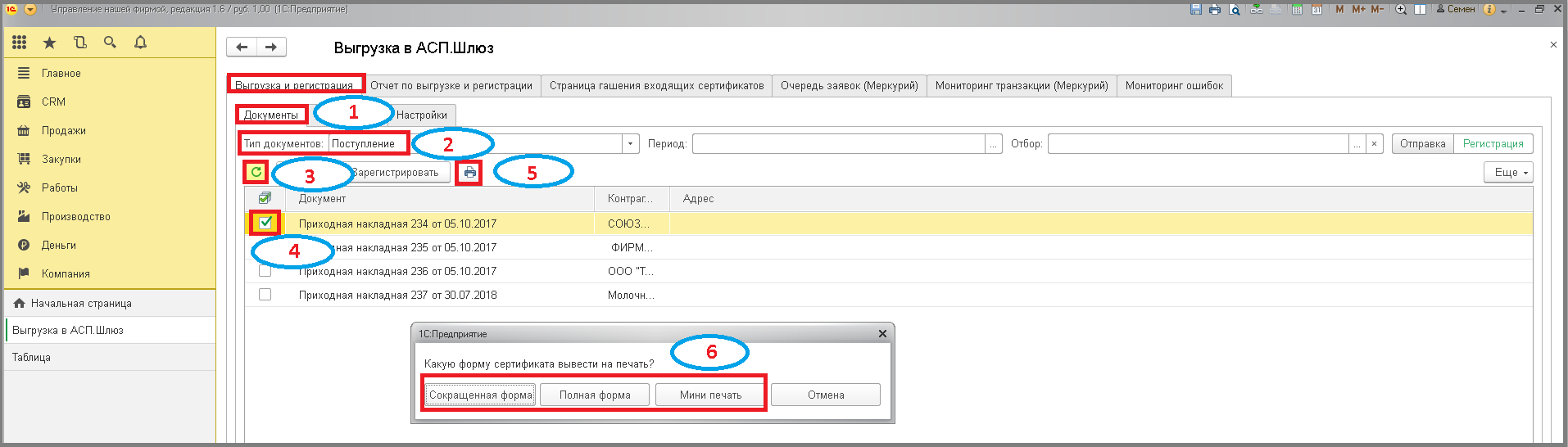Expand the Еще menu
This screenshot has width=1568, height=447.
(1508, 172)
